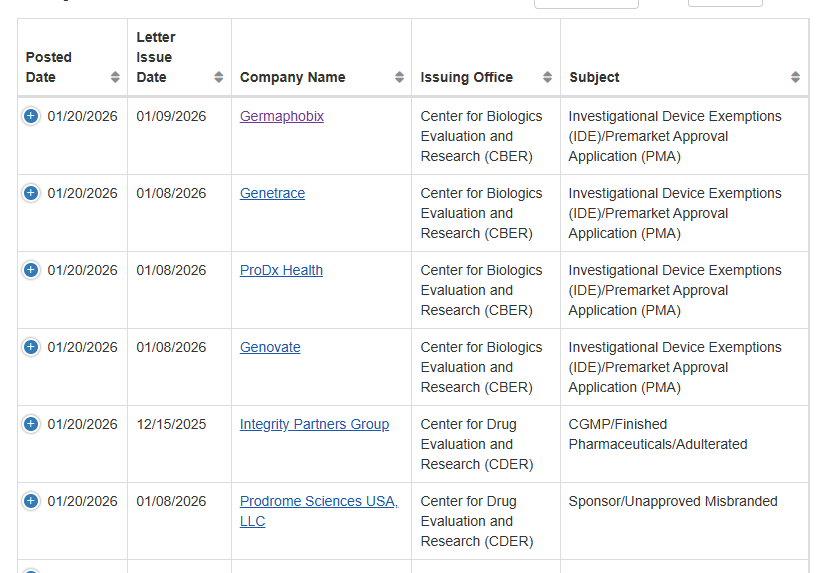Sort by Issuing Office arrows

tap(547, 77)
